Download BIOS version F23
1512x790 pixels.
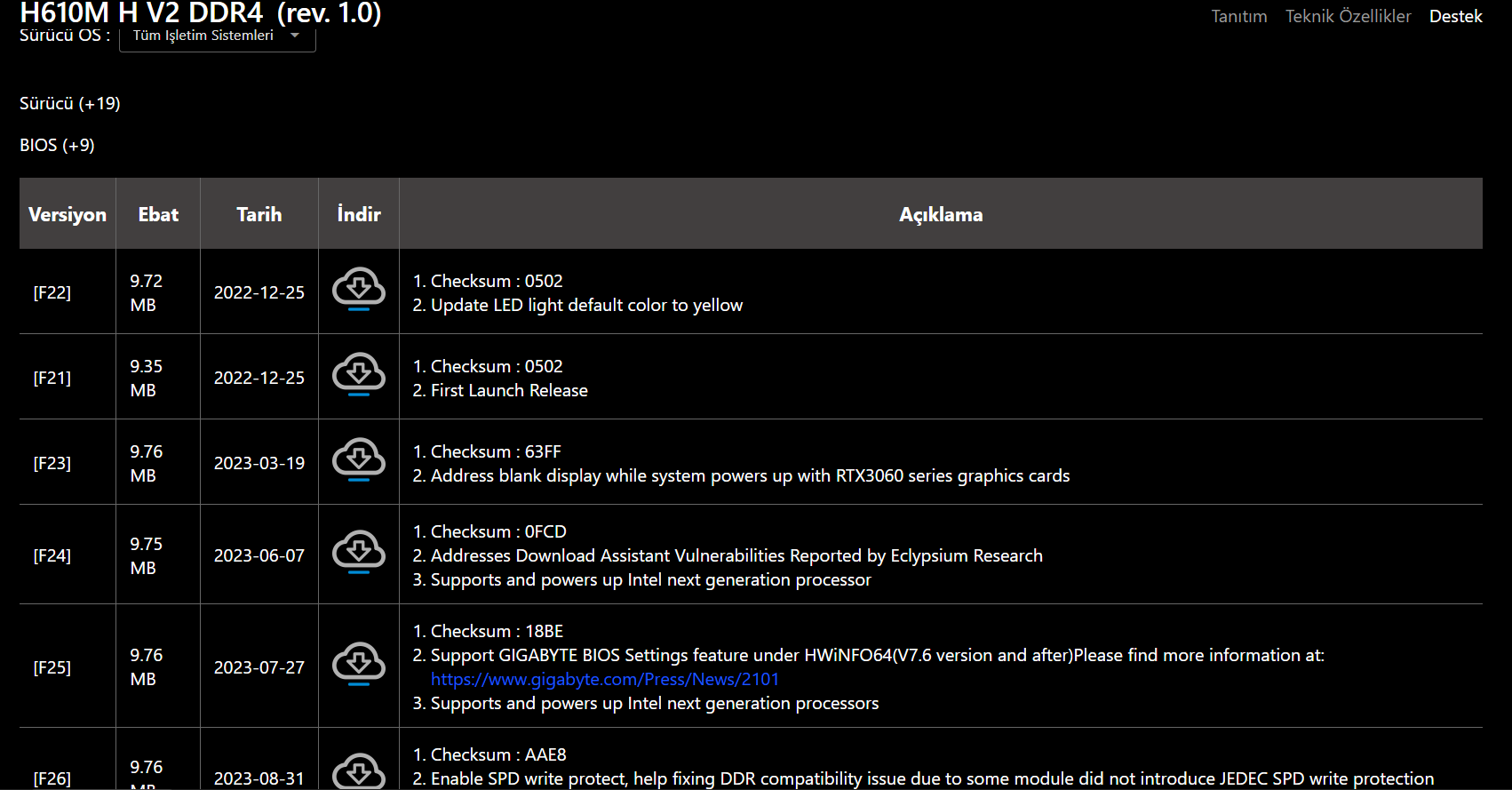click(x=358, y=459)
